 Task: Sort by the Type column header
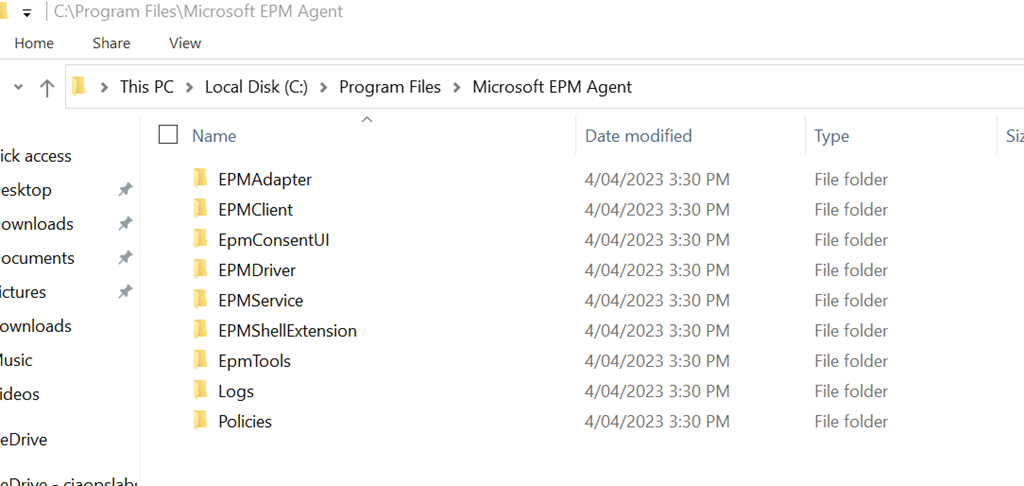832,136
